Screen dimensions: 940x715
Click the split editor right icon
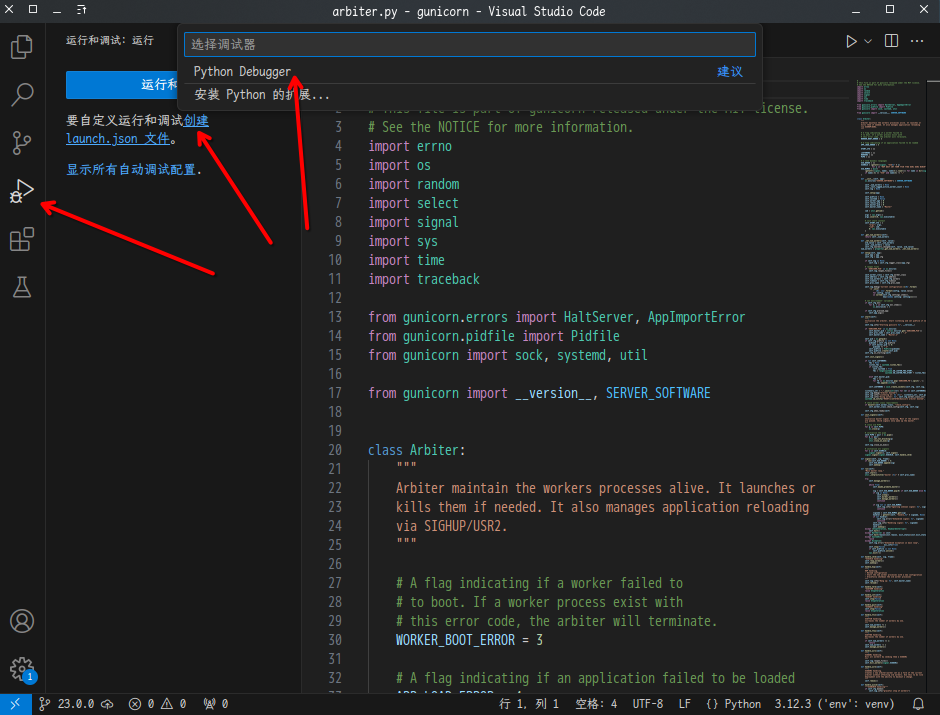tap(891, 41)
